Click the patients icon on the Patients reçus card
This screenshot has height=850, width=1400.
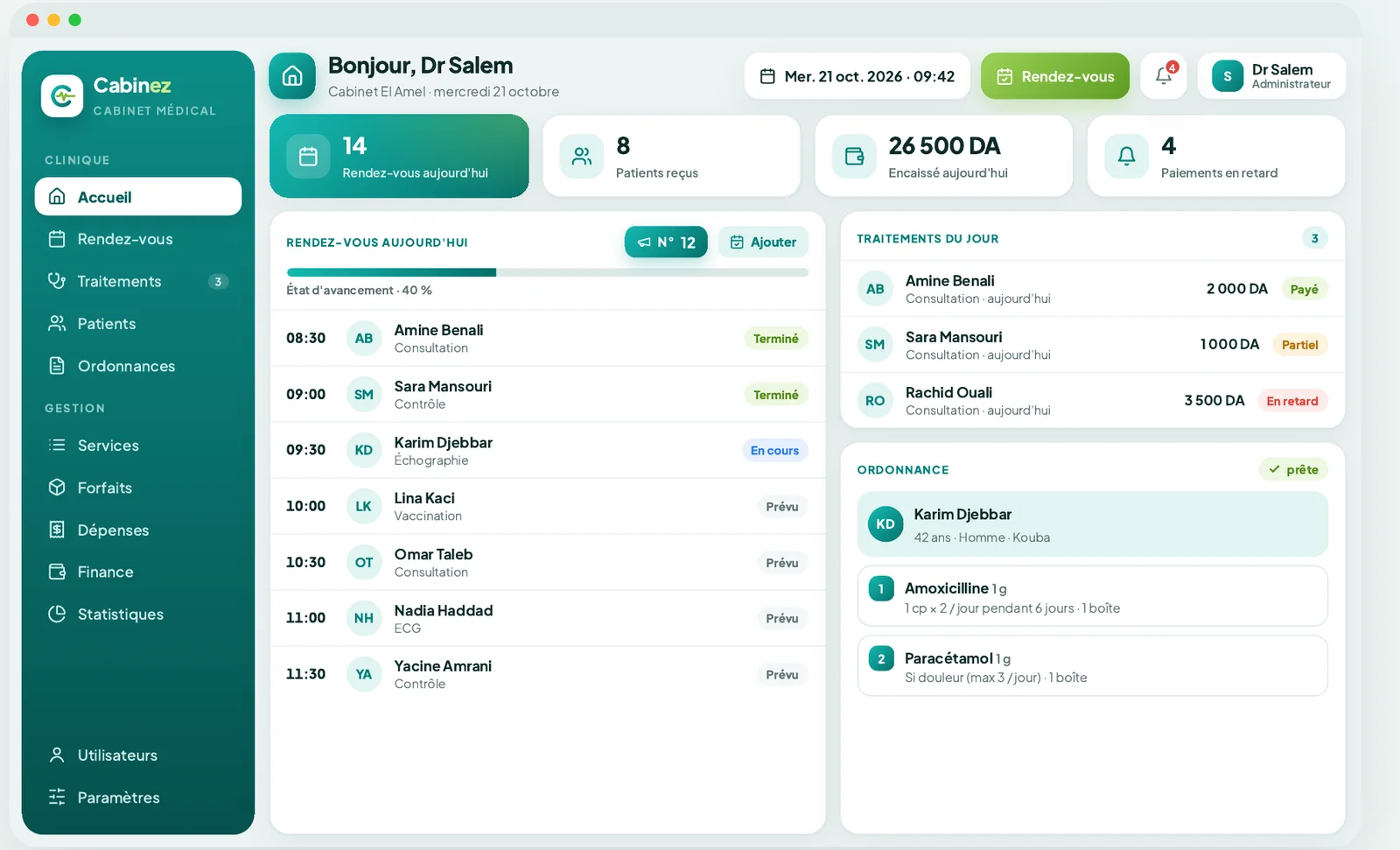tap(582, 157)
